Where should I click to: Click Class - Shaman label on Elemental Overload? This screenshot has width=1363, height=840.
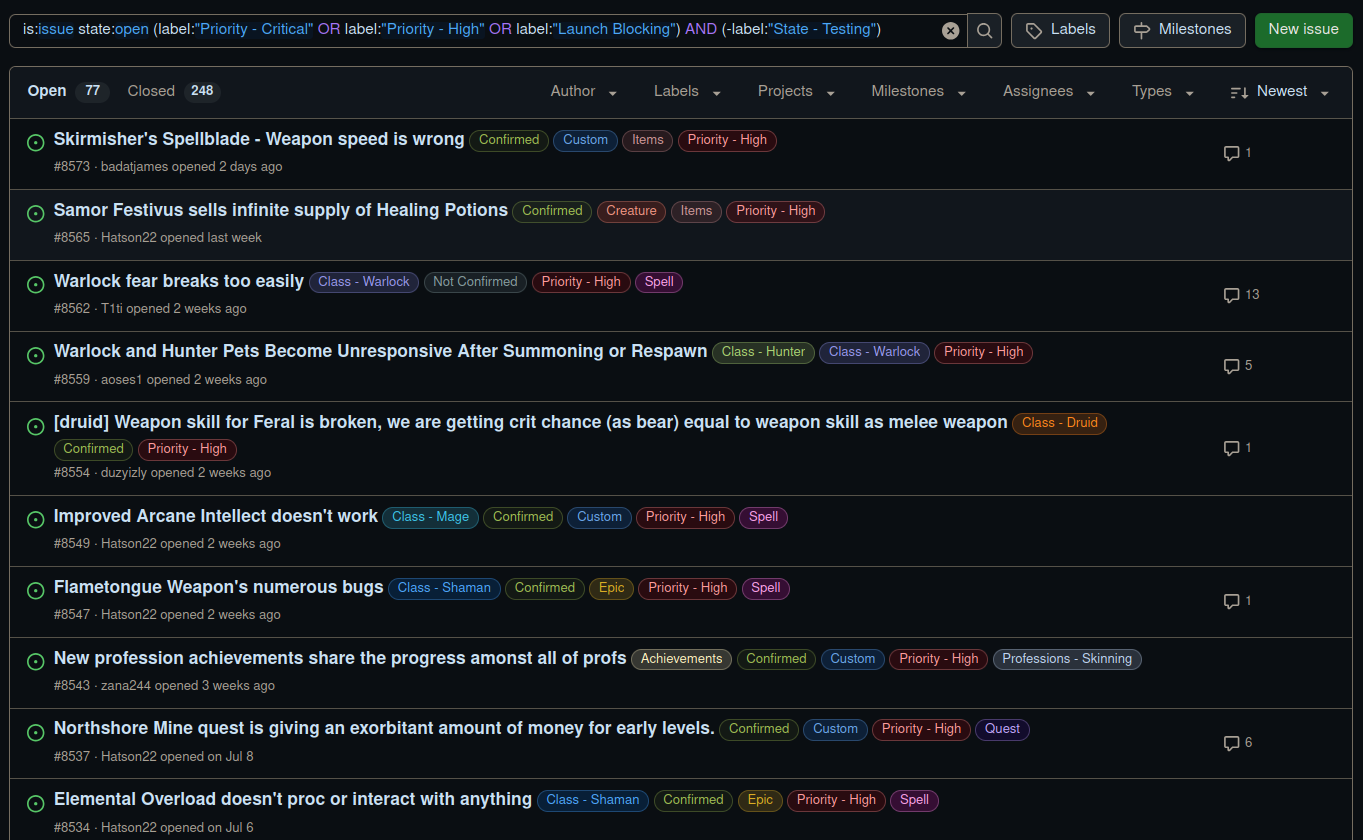point(593,800)
